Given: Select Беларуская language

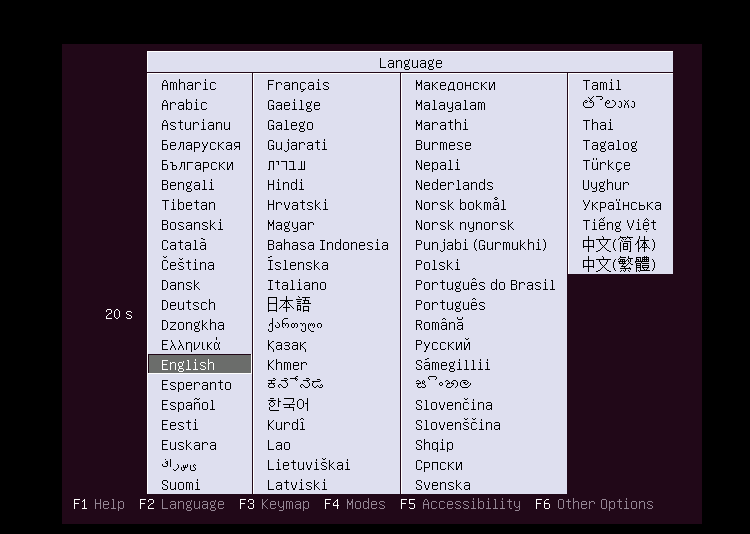Looking at the screenshot, I should [x=200, y=145].
